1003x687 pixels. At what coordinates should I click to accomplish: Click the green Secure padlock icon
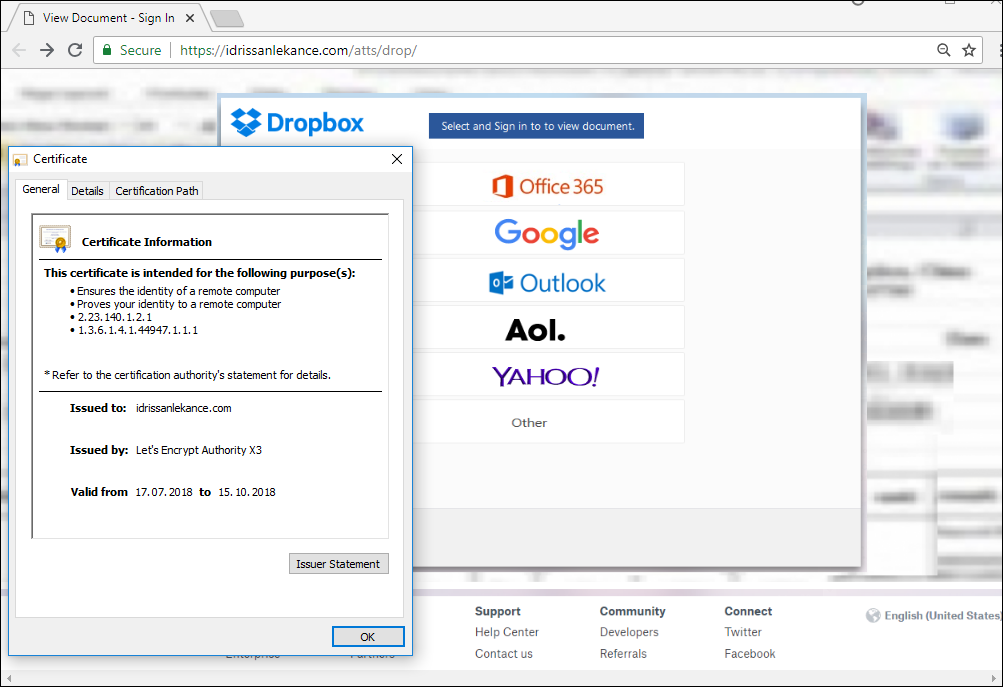click(x=107, y=50)
